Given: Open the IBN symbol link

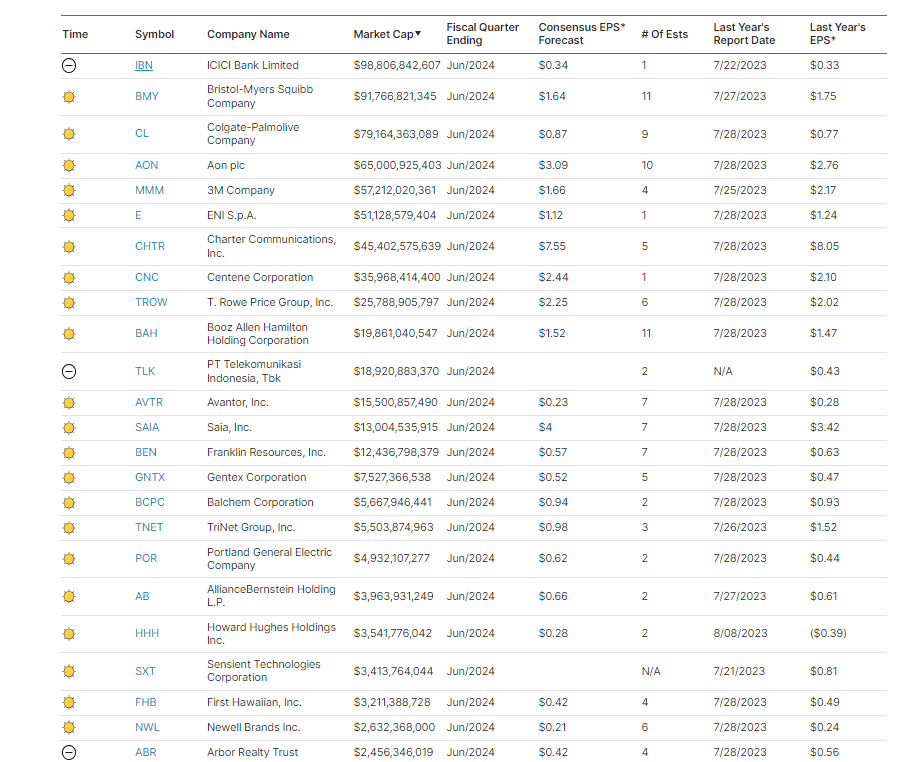Looking at the screenshot, I should pos(144,65).
